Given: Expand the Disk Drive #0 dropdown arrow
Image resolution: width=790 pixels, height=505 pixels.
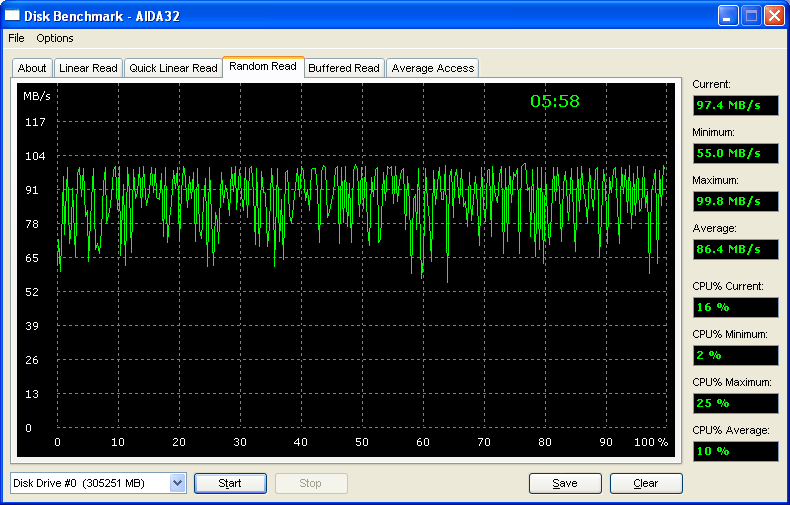Looking at the screenshot, I should [x=177, y=483].
